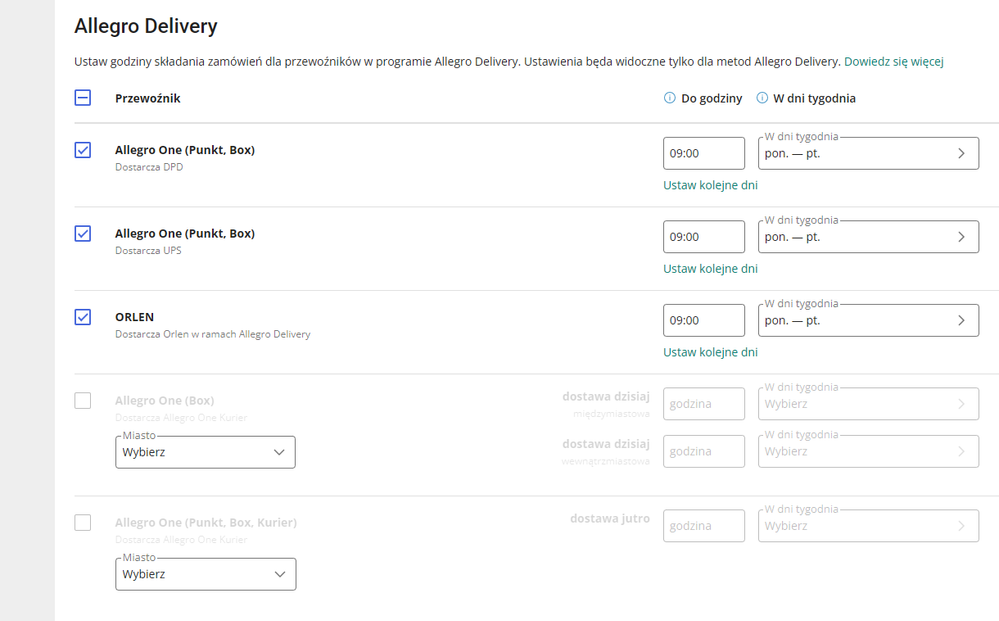Uncheck the ORLEN carrier checkbox
The width and height of the screenshot is (999, 621).
click(x=83, y=317)
